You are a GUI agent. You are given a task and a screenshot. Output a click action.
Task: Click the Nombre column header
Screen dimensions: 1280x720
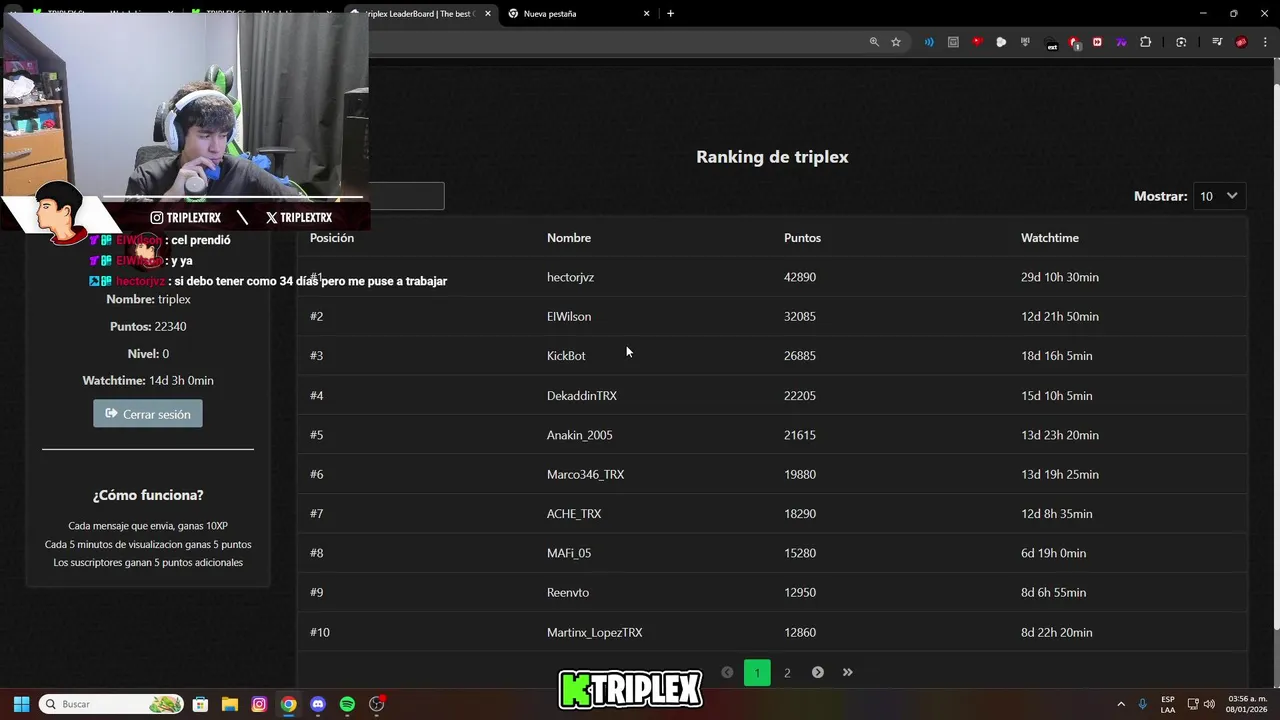(569, 238)
